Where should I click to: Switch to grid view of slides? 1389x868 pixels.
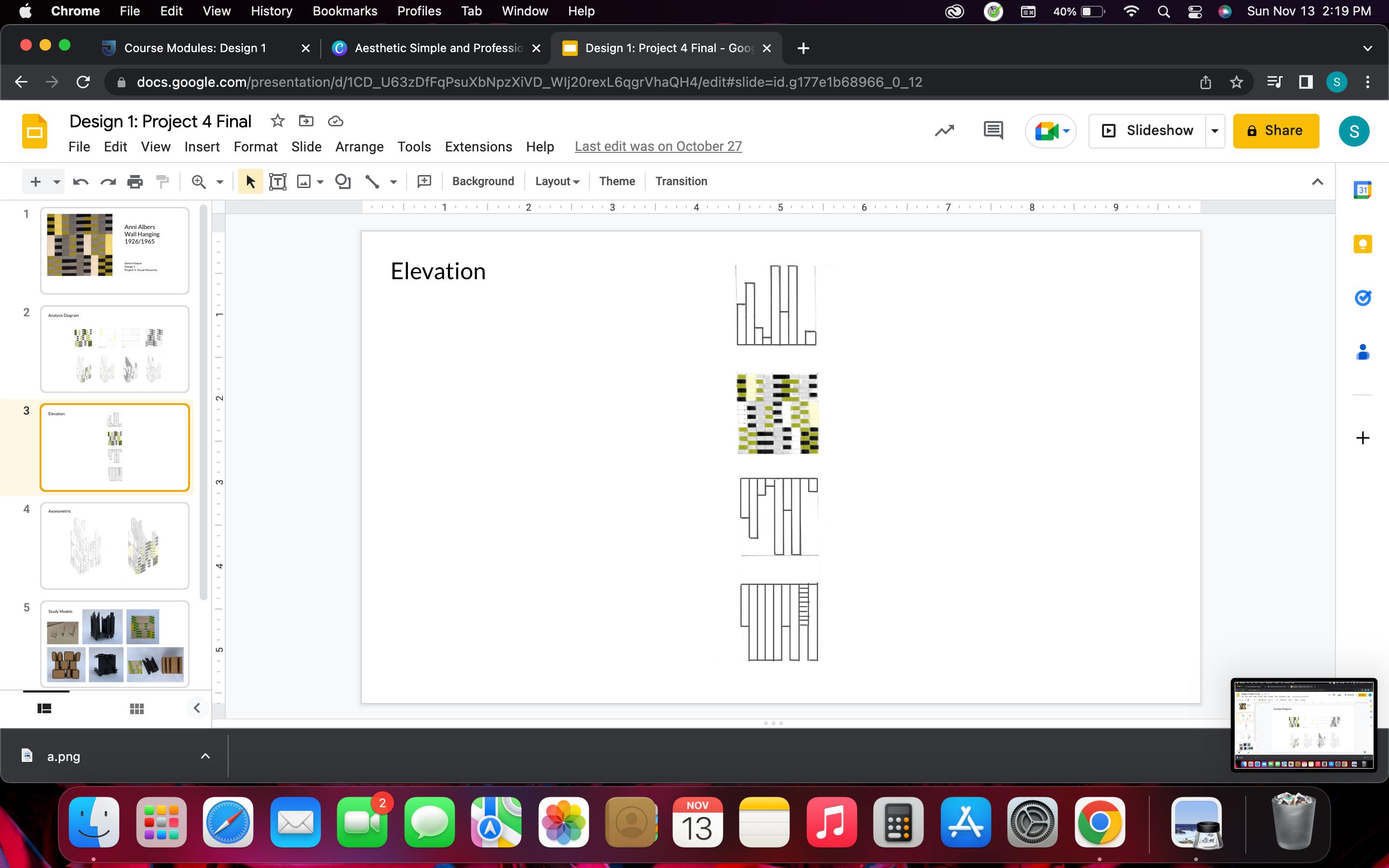136,708
